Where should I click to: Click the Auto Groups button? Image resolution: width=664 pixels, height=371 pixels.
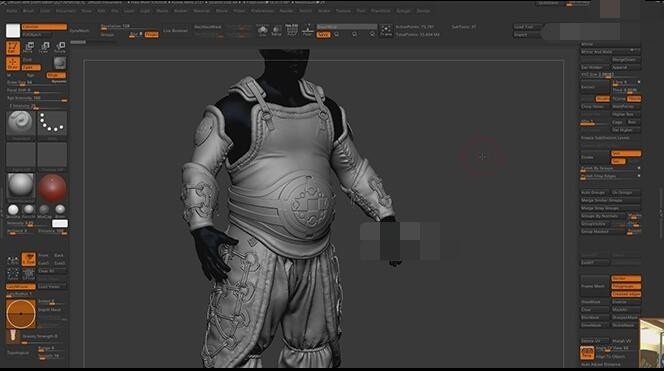tap(594, 192)
